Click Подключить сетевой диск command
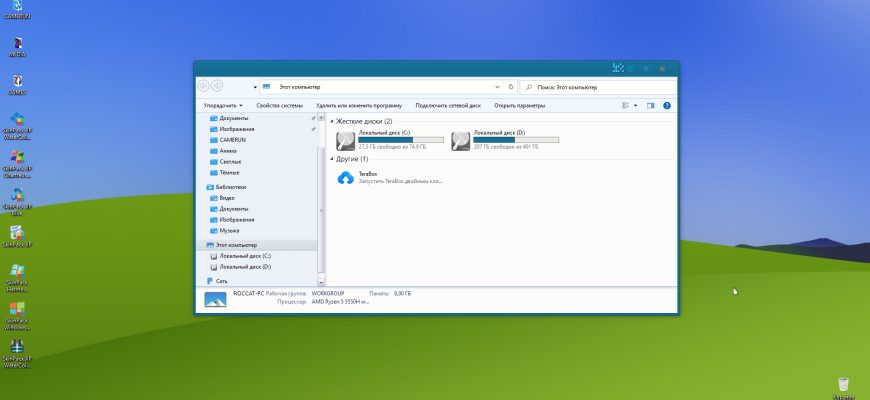 click(x=448, y=105)
